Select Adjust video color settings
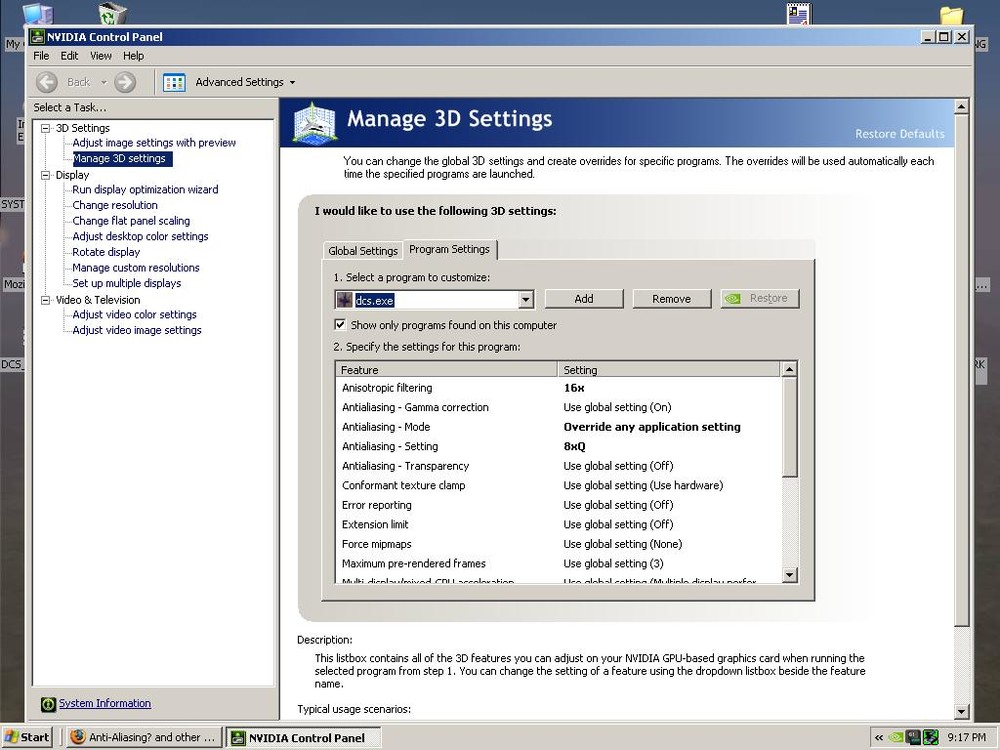Screen dimensions: 1000x750 134,314
